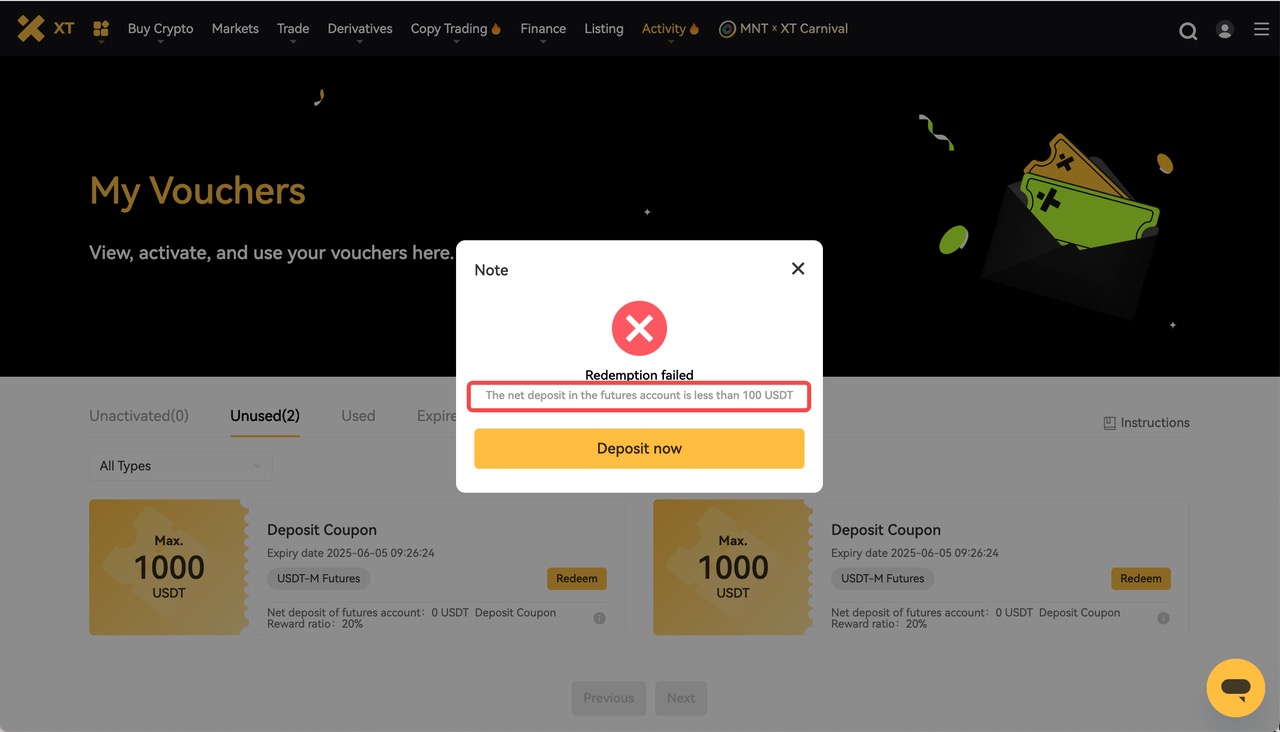Click the XT logo in header

(x=46, y=29)
